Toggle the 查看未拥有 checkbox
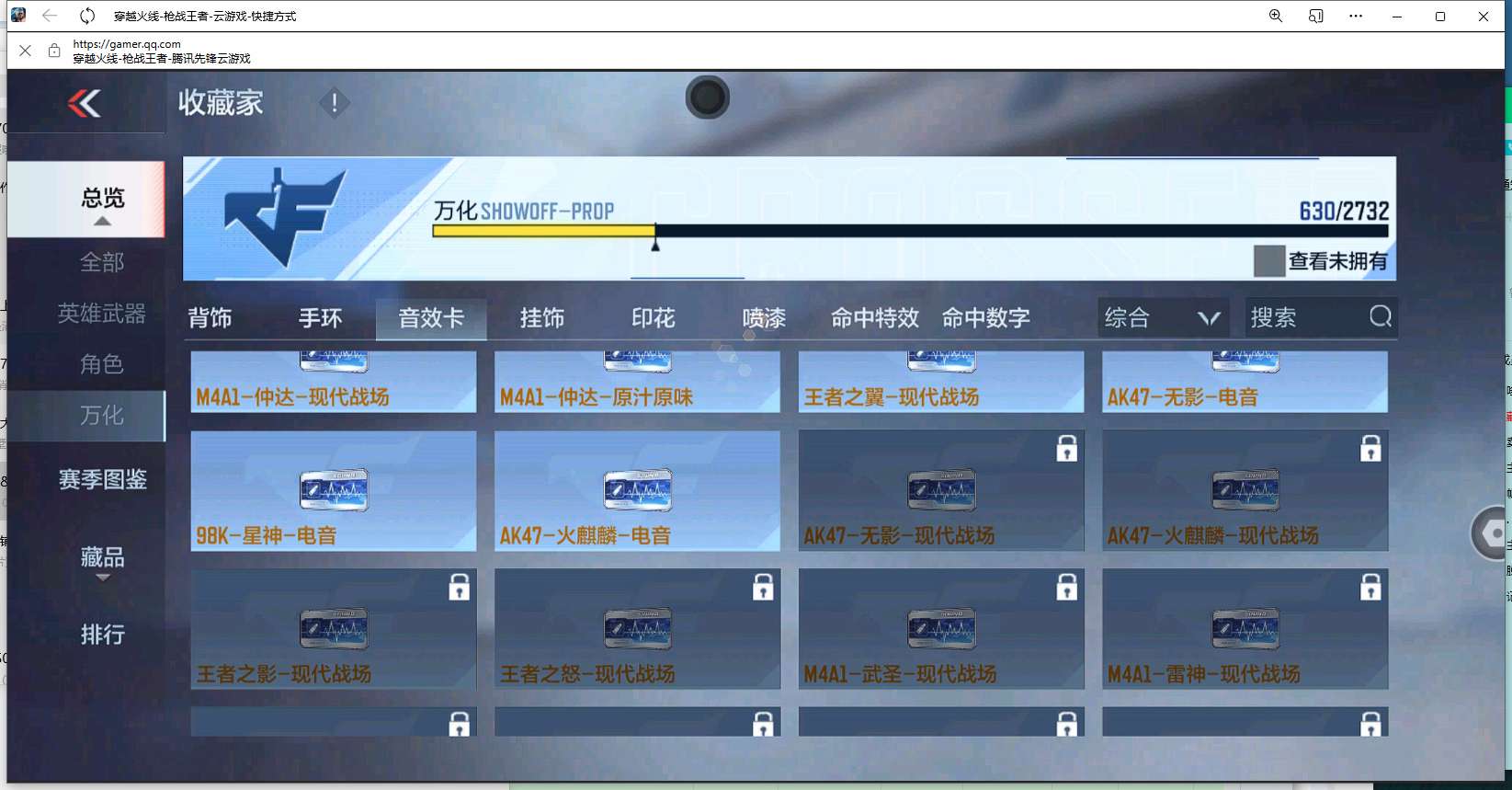 1269,261
